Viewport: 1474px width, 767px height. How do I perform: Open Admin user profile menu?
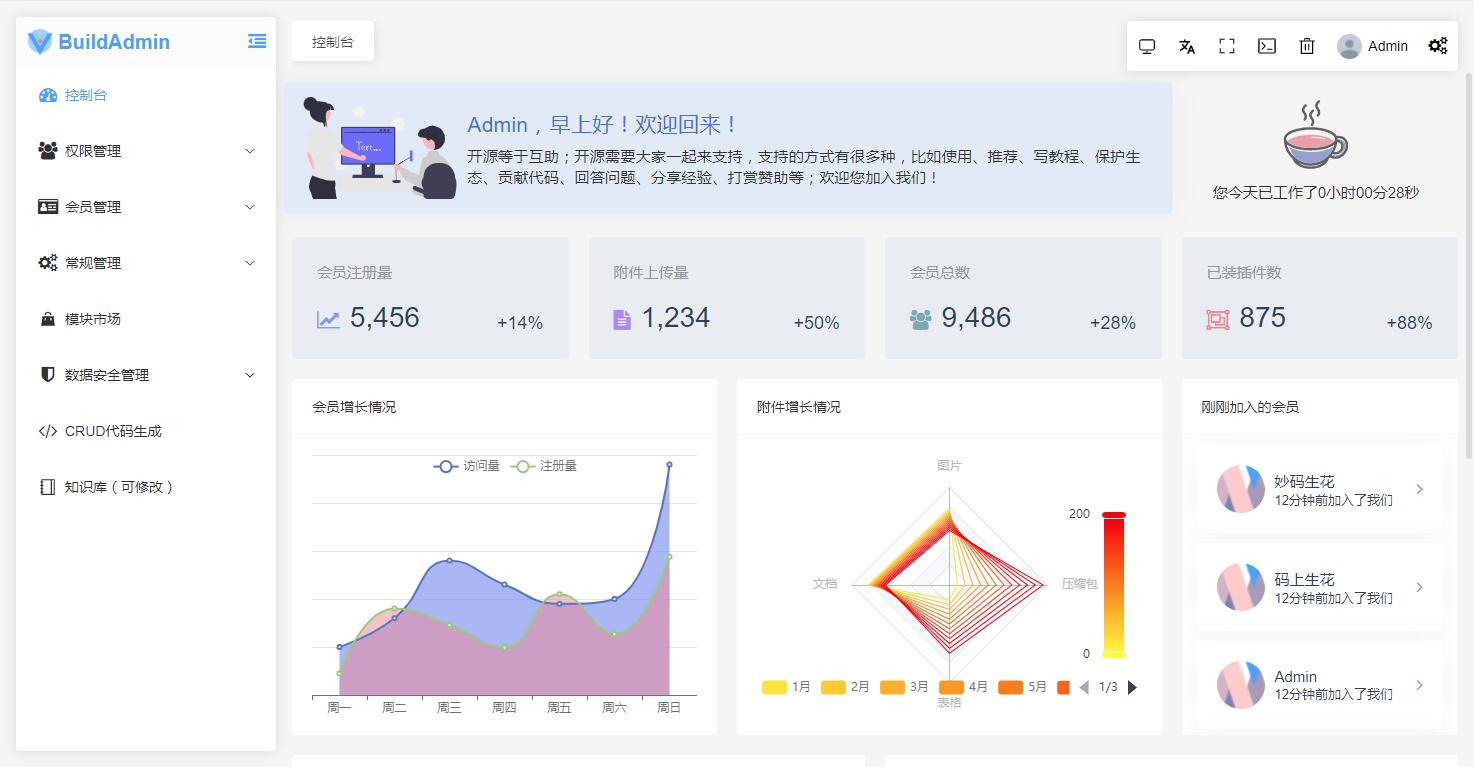point(1373,46)
